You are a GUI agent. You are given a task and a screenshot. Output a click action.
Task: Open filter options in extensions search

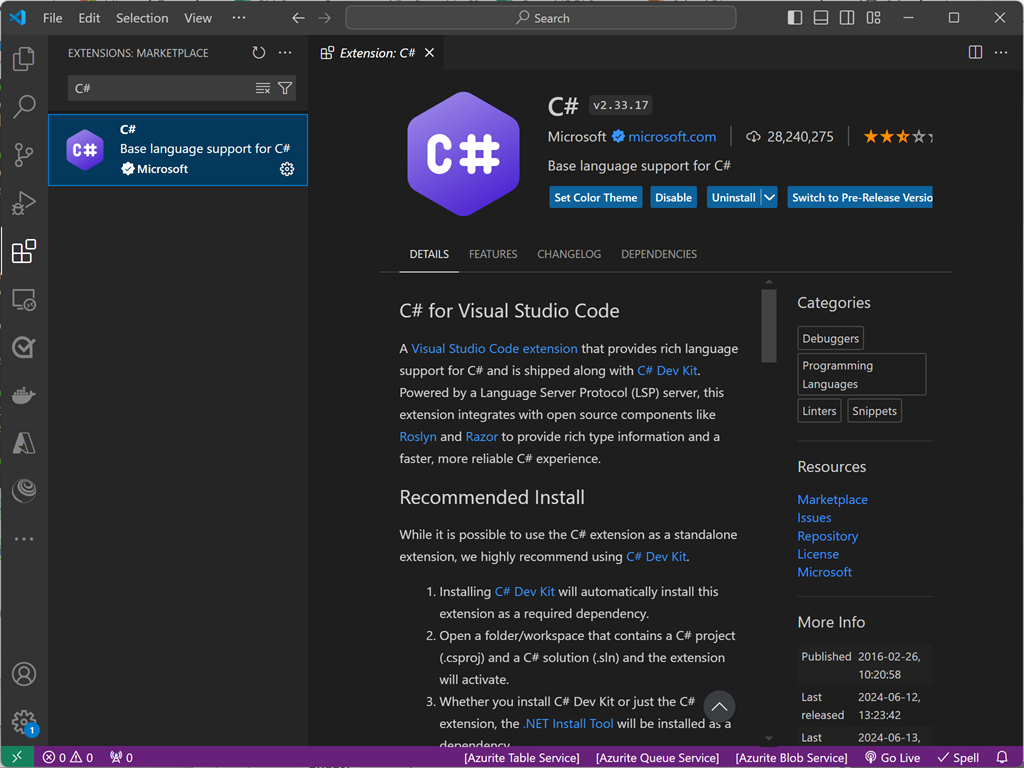[x=286, y=88]
